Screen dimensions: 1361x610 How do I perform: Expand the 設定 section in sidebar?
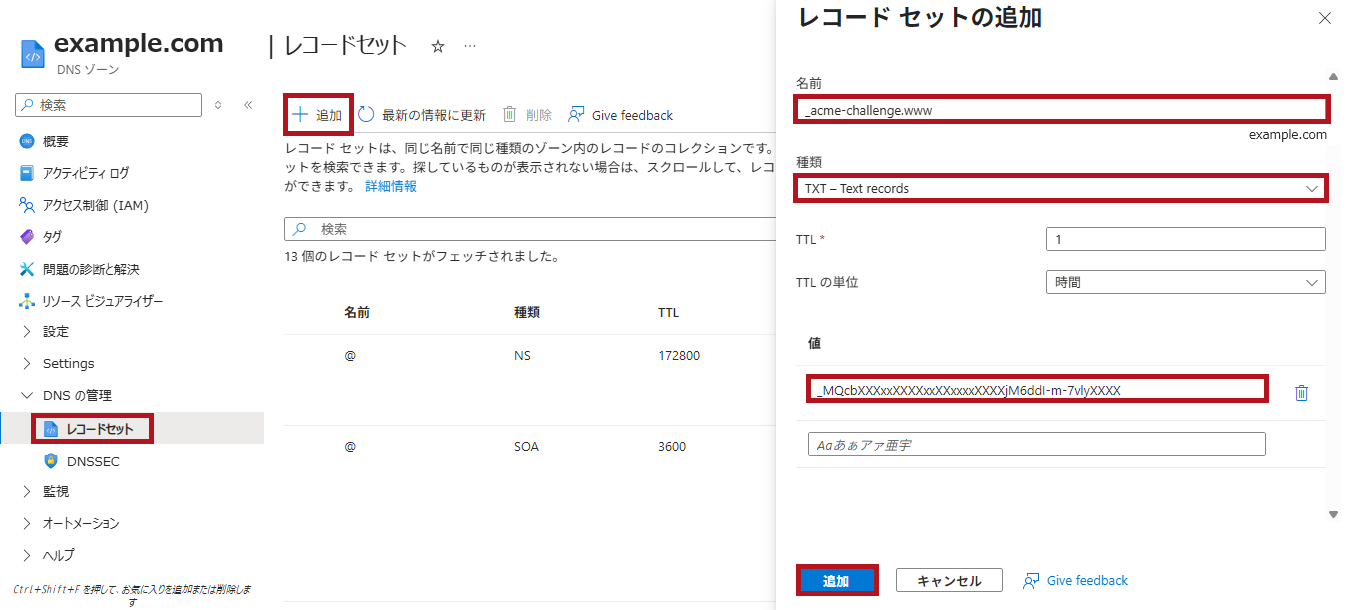(x=27, y=332)
